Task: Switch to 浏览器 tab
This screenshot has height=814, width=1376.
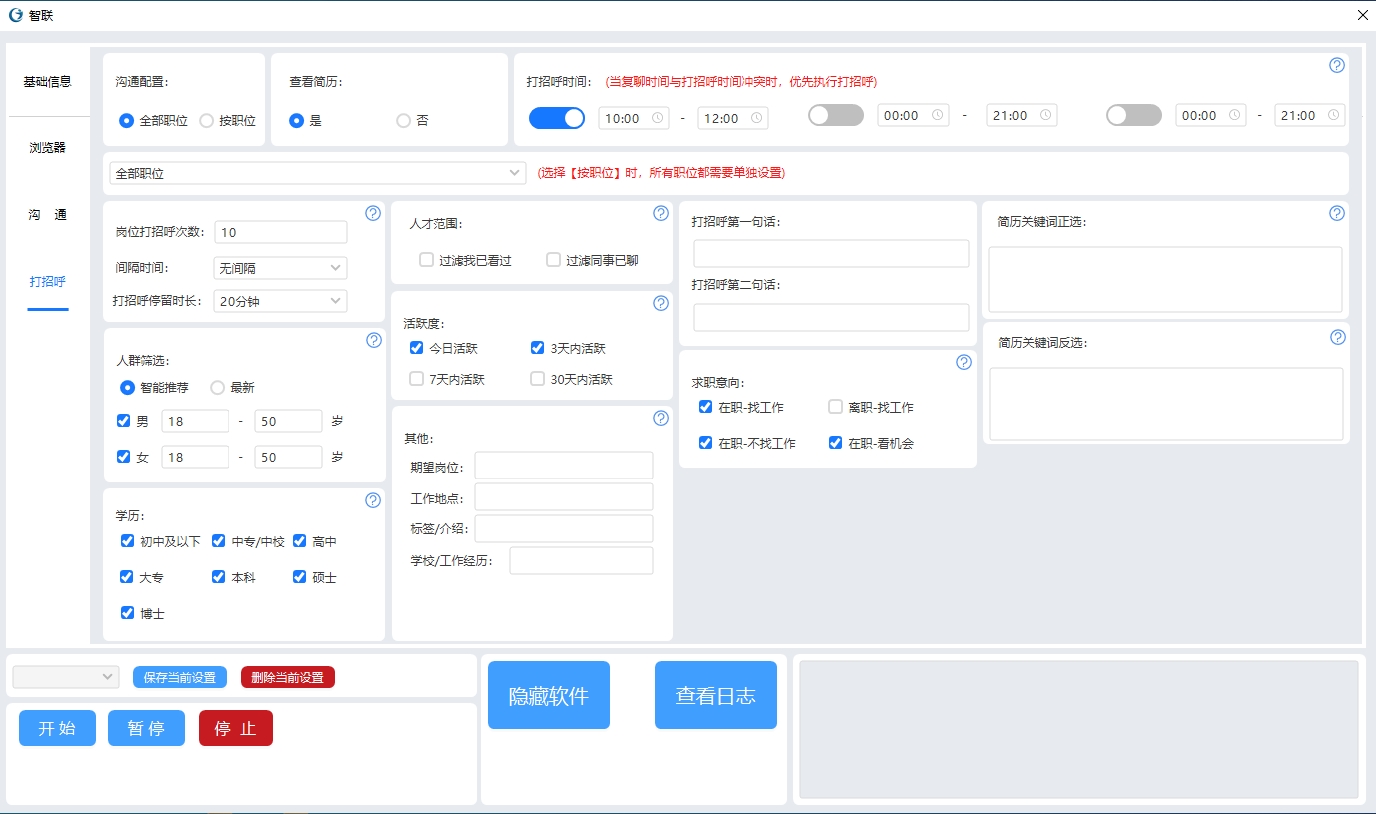Action: coord(48,148)
